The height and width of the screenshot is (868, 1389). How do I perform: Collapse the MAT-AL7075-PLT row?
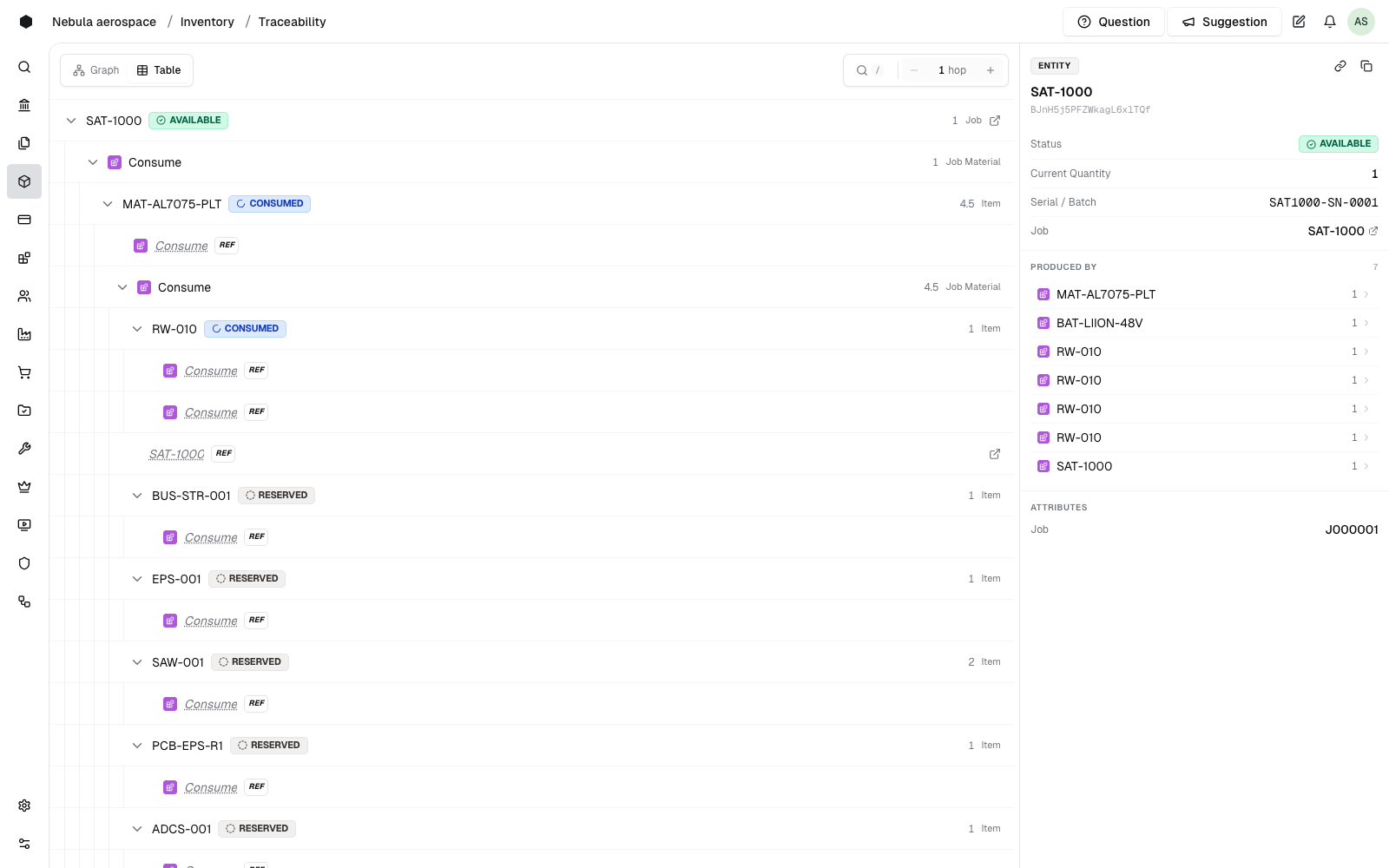(108, 204)
